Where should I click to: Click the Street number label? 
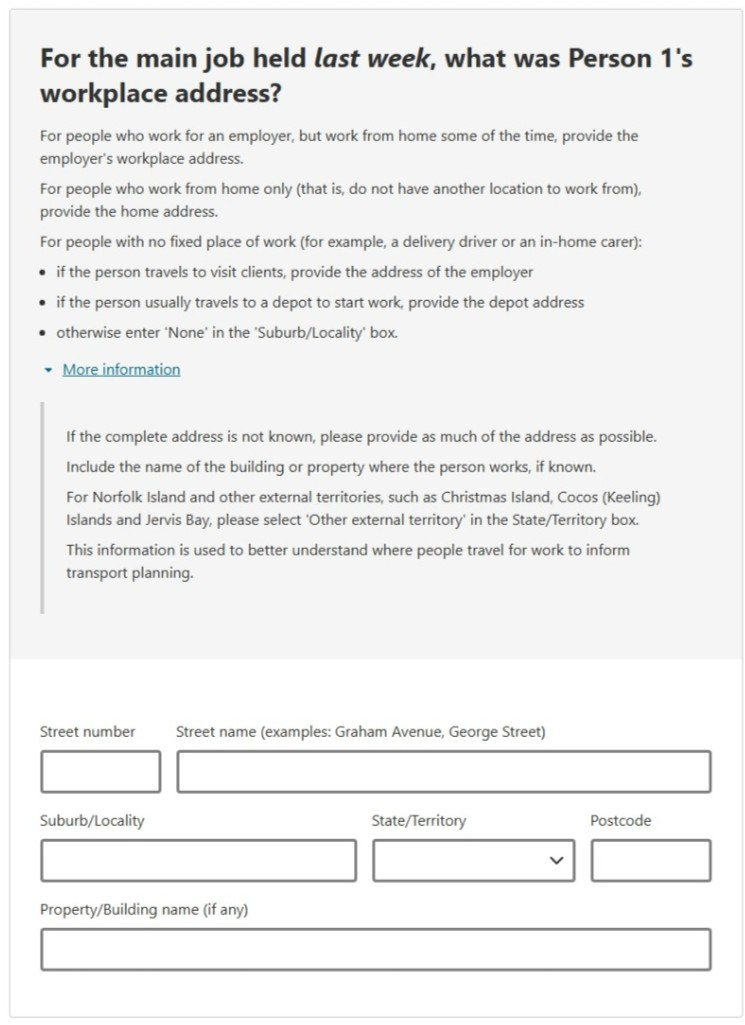[x=87, y=731]
